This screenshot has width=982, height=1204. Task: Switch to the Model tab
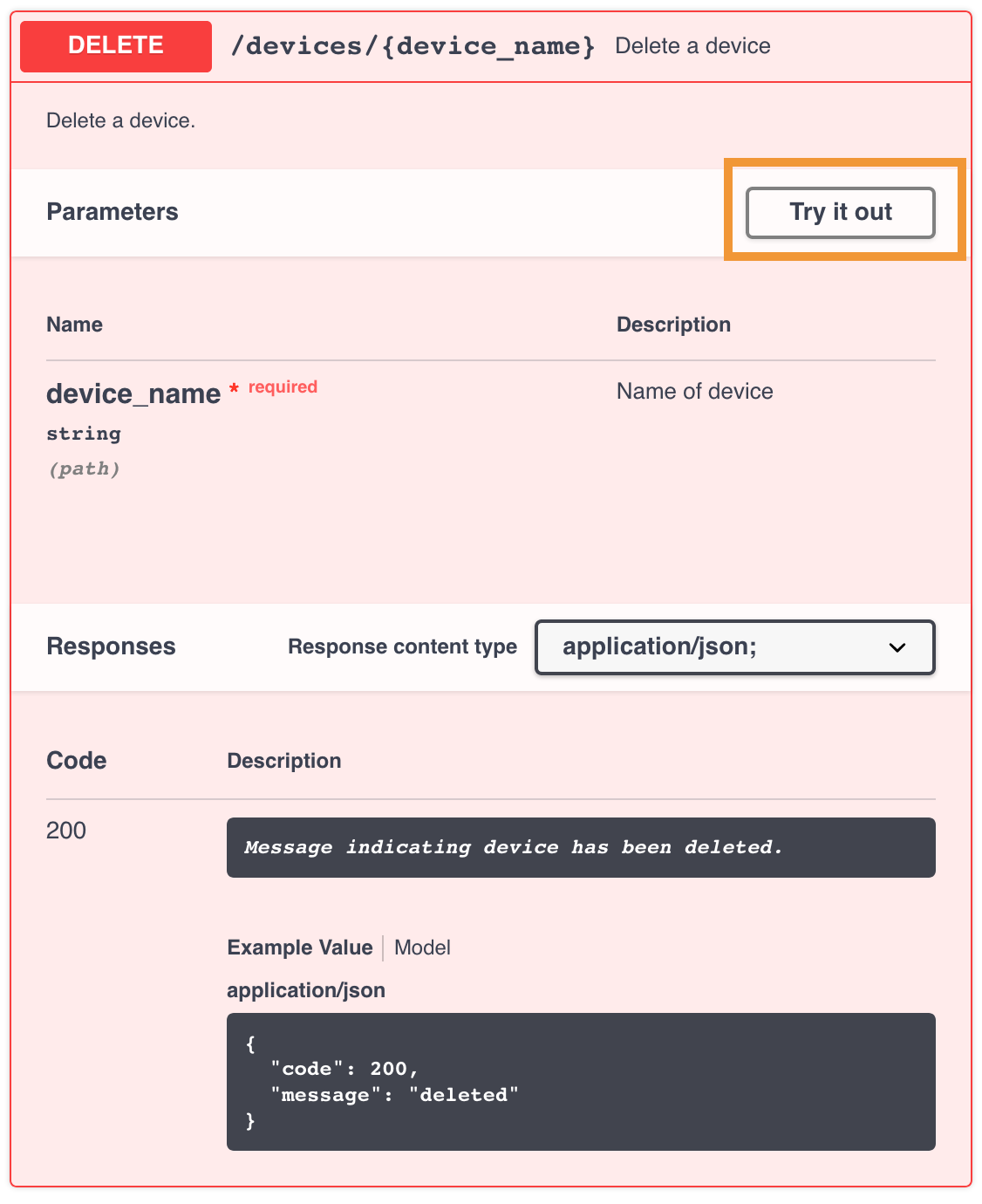[422, 947]
